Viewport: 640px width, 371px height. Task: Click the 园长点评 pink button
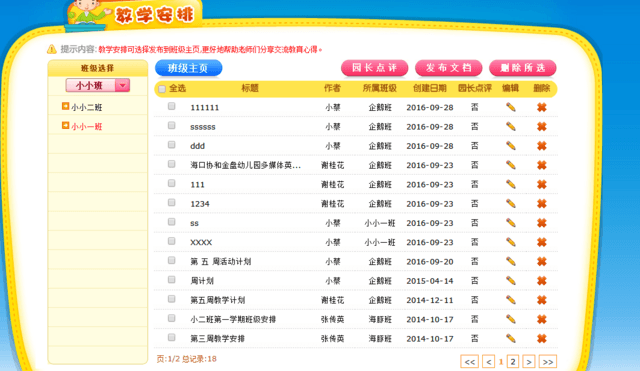tap(375, 68)
